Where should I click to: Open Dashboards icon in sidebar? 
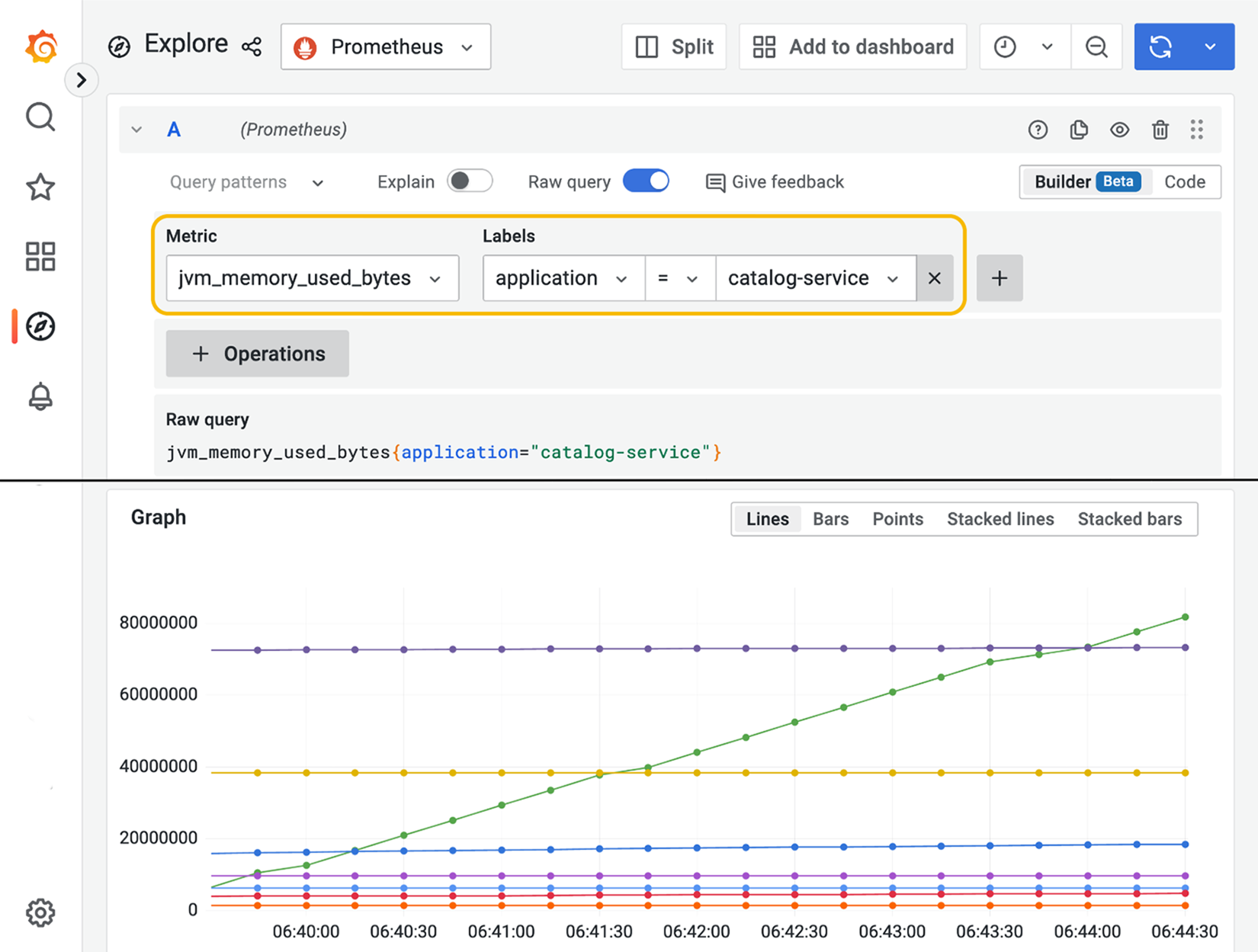40,257
